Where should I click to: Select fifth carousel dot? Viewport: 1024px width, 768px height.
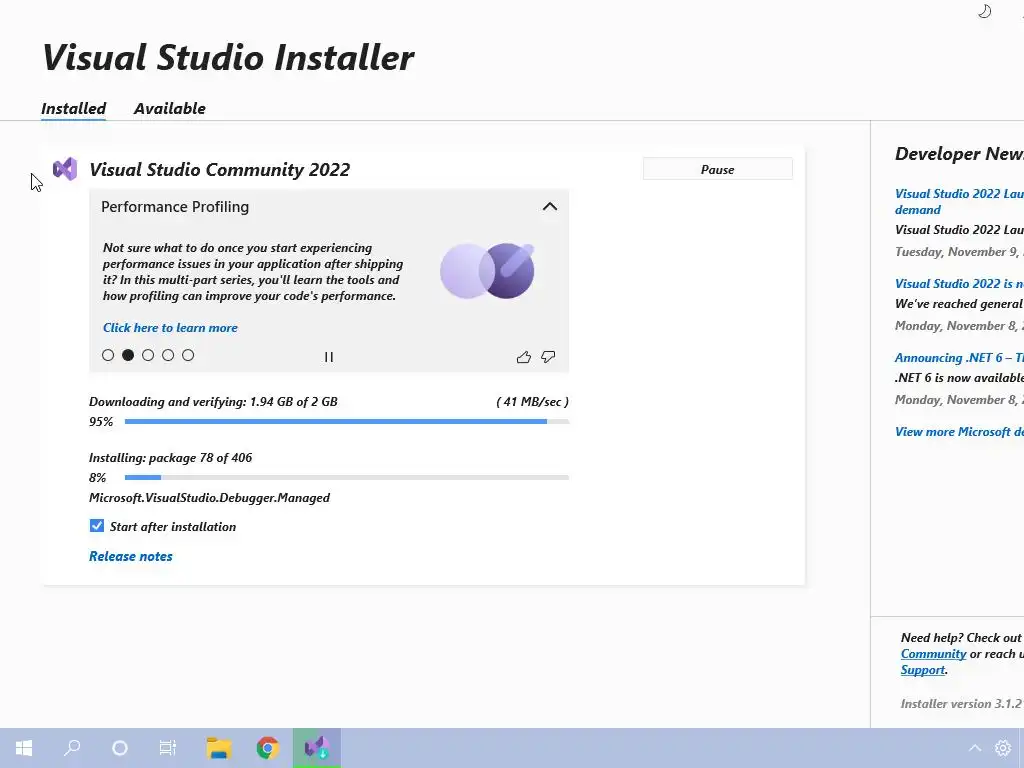click(x=188, y=355)
